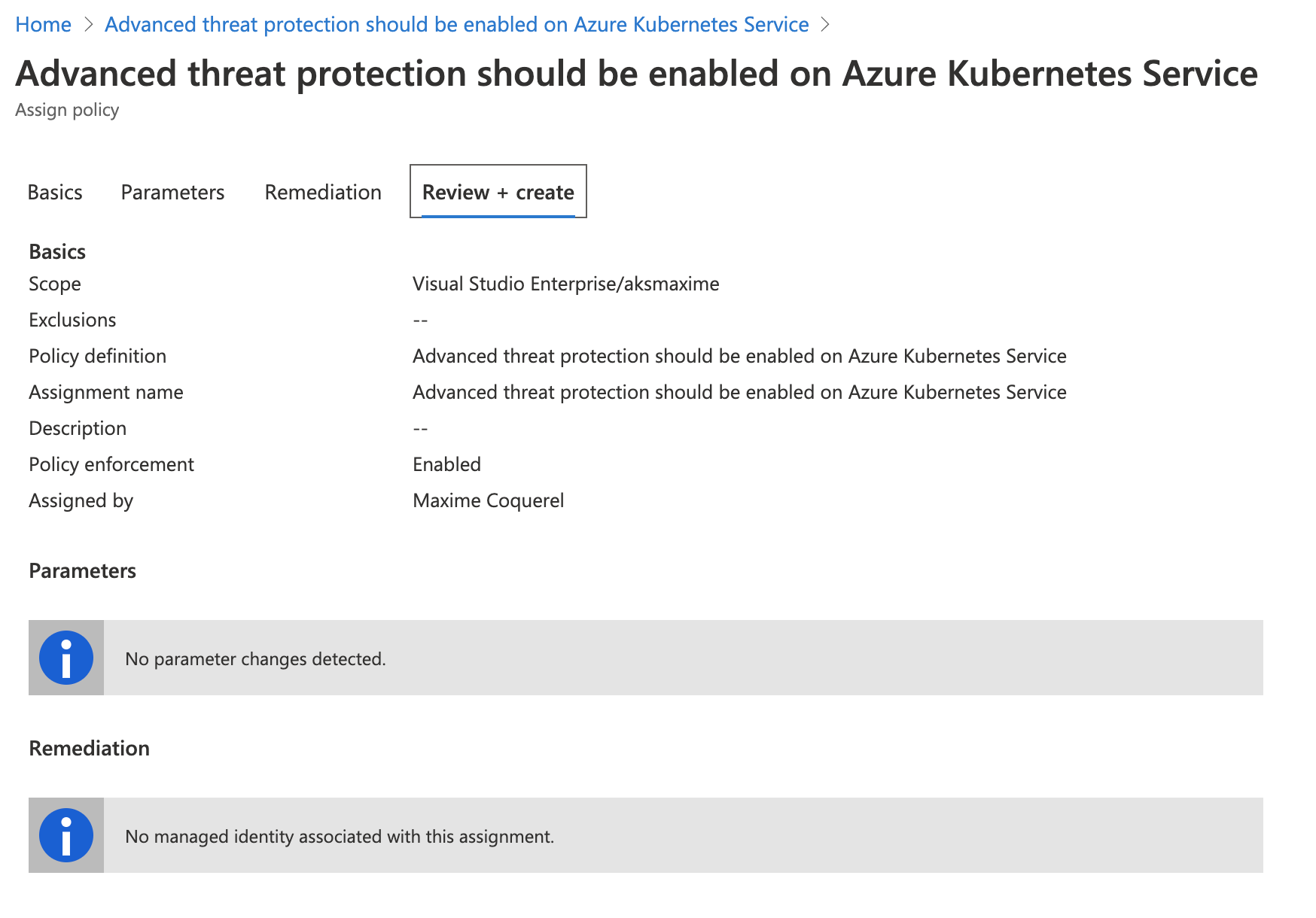
Task: Switch to the Remediation tab
Action: click(322, 192)
